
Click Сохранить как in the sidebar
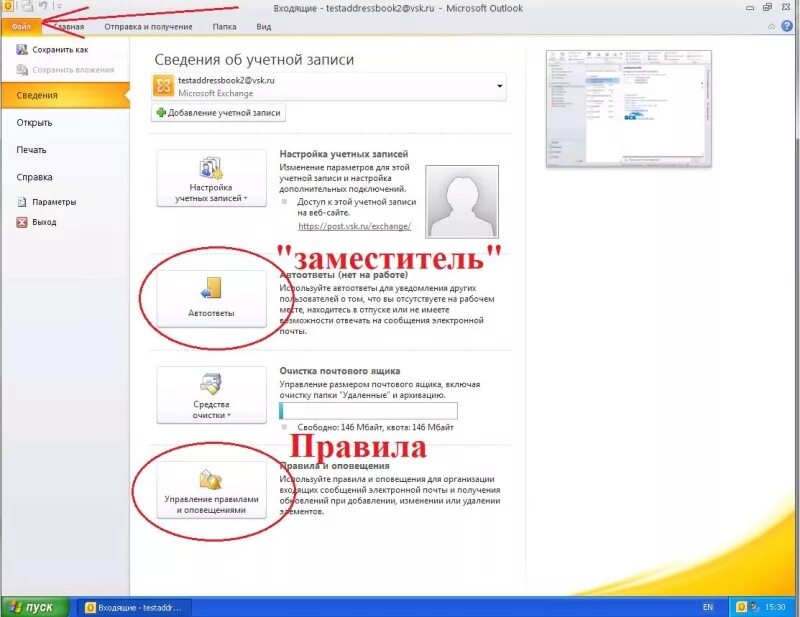tap(60, 50)
